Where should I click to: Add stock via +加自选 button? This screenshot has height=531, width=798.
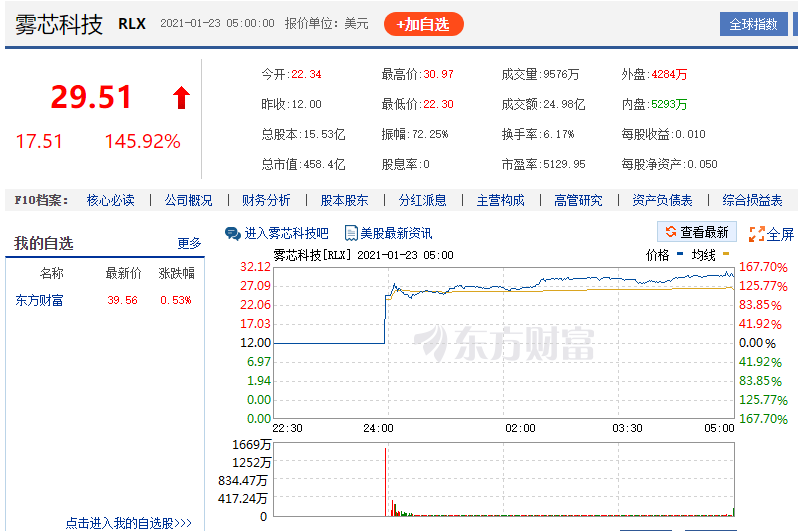coord(423,24)
